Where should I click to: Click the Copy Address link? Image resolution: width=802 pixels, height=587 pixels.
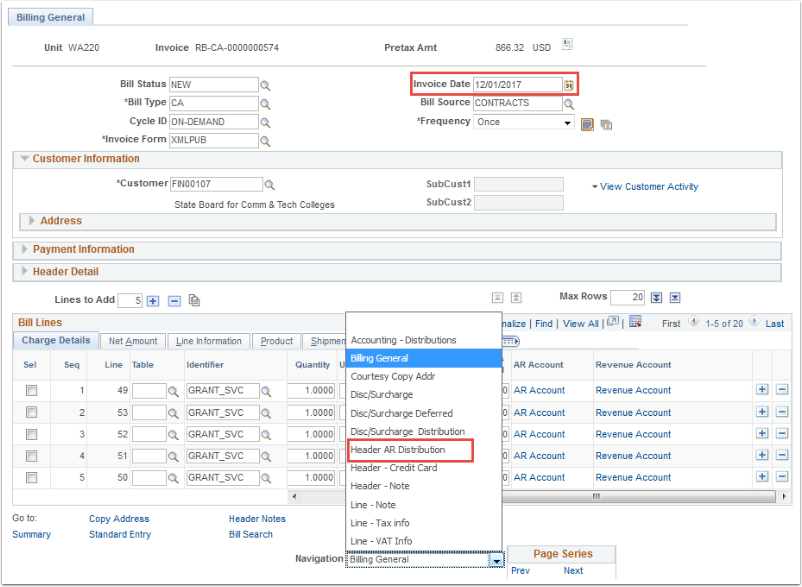(x=119, y=519)
